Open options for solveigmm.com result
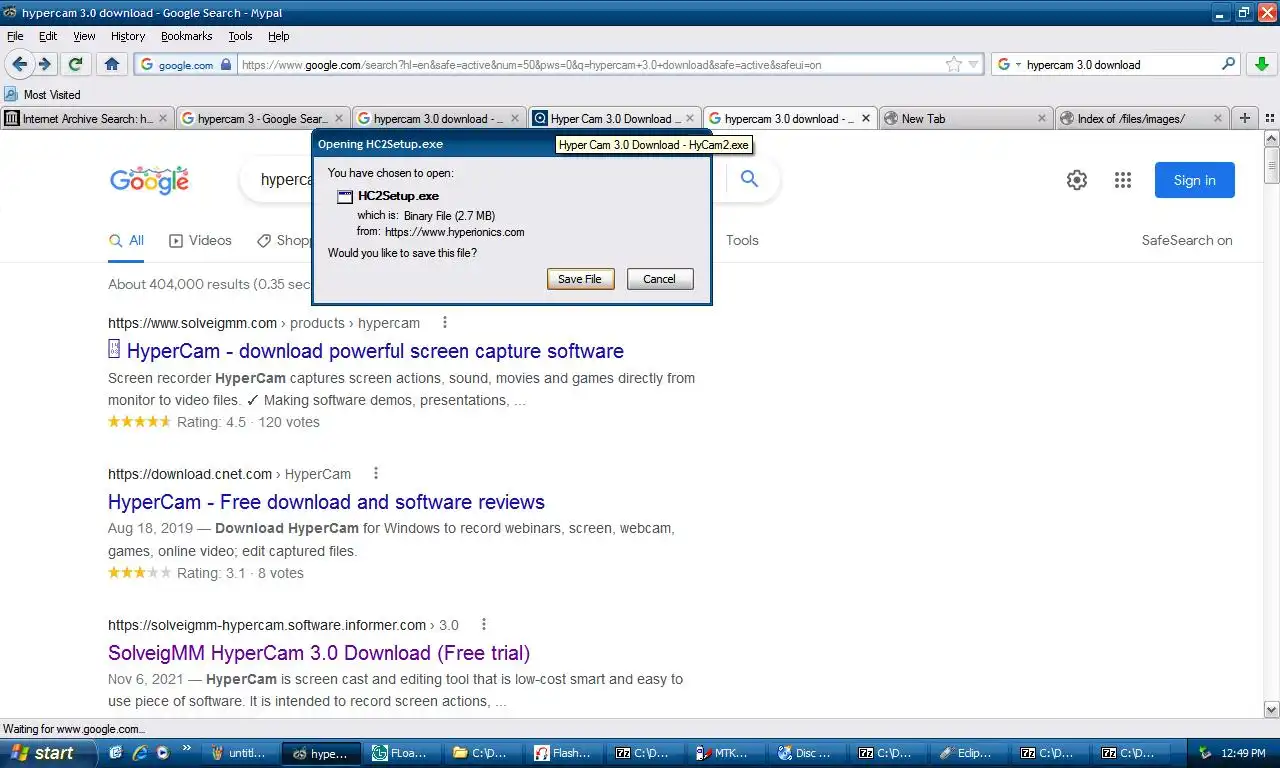This screenshot has height=768, width=1280. (445, 323)
